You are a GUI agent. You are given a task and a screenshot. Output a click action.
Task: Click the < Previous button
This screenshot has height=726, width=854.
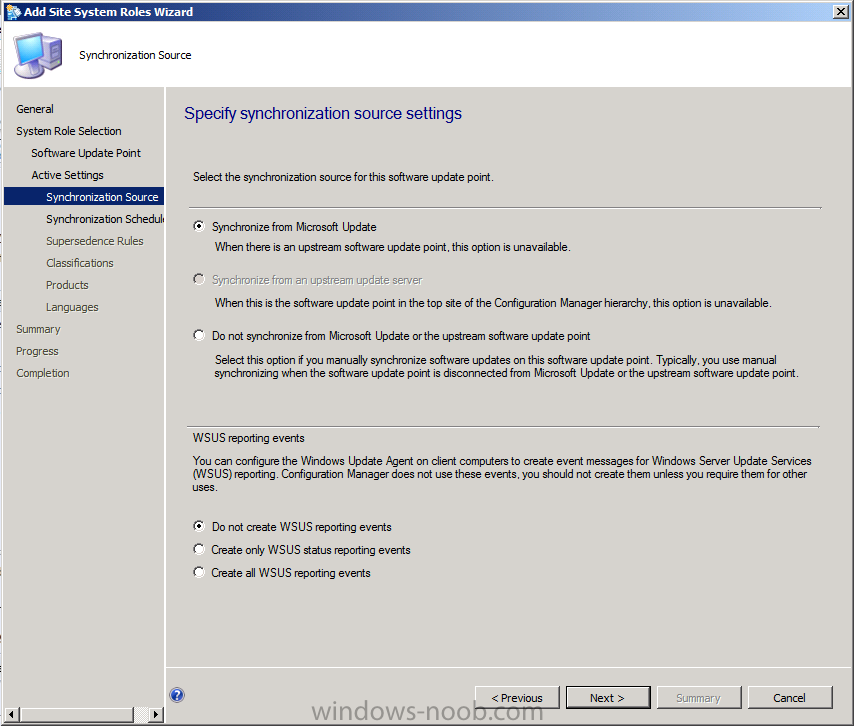tap(517, 698)
